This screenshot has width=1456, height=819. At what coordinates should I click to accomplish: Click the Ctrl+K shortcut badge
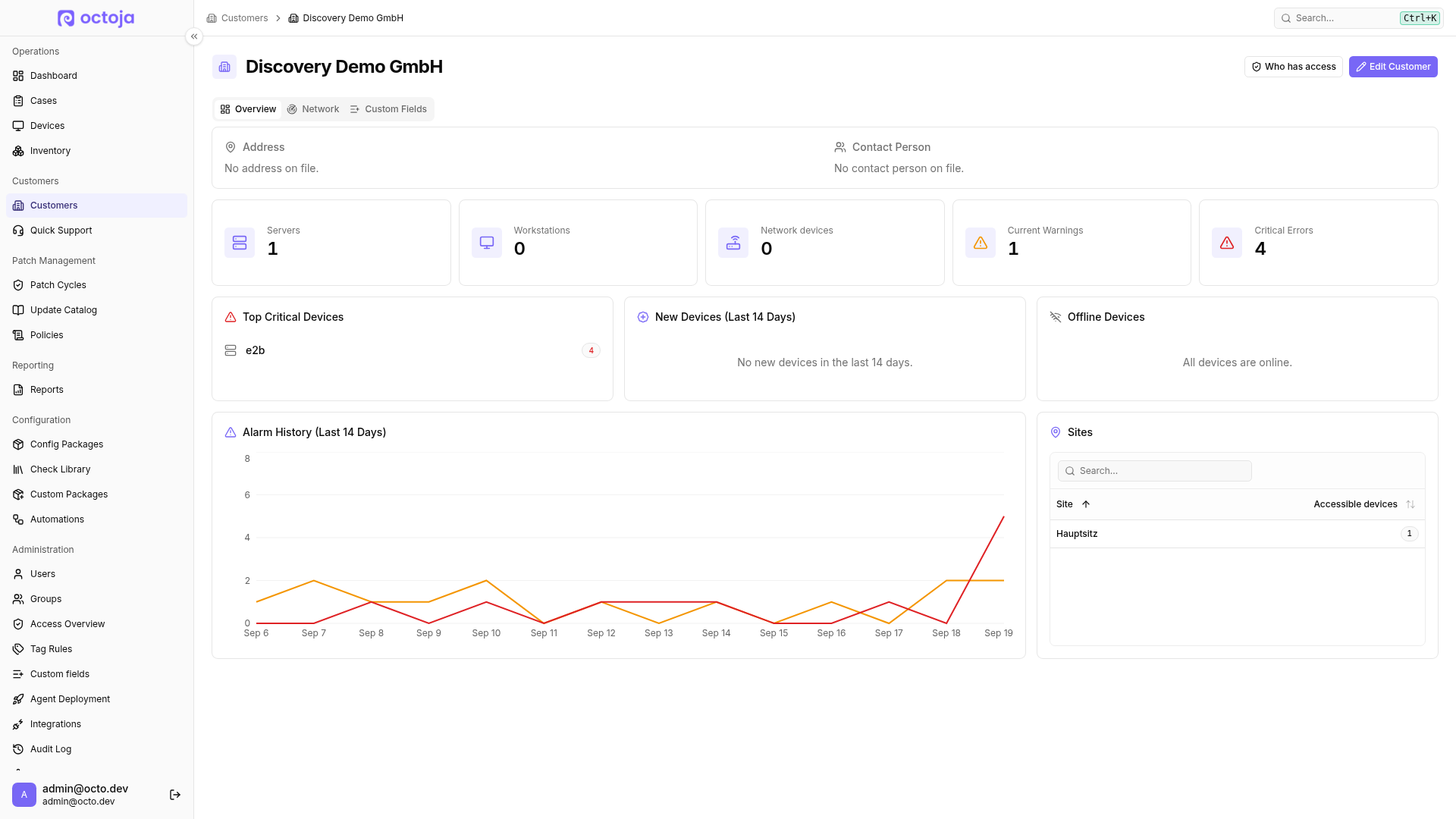(x=1420, y=18)
